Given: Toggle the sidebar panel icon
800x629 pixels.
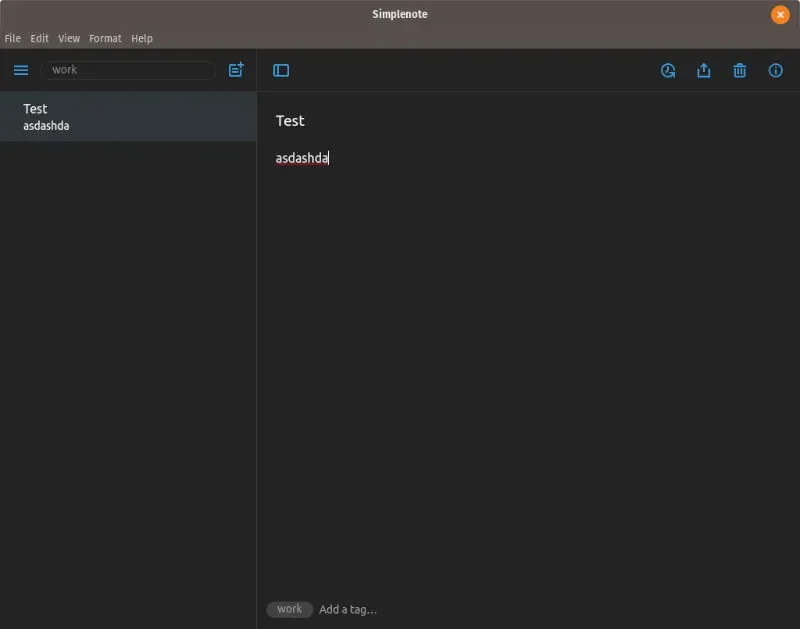Looking at the screenshot, I should [x=281, y=70].
